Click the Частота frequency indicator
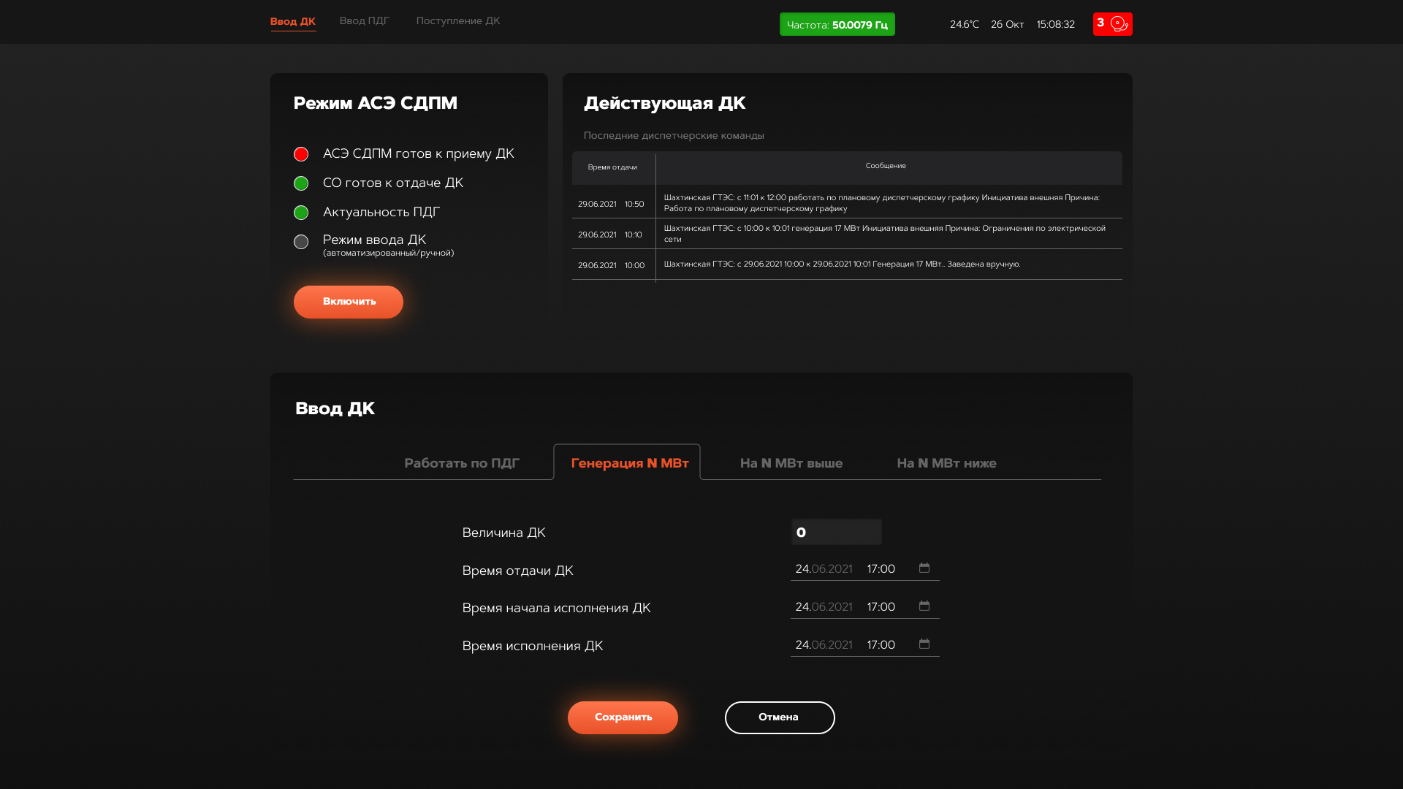 tap(837, 24)
